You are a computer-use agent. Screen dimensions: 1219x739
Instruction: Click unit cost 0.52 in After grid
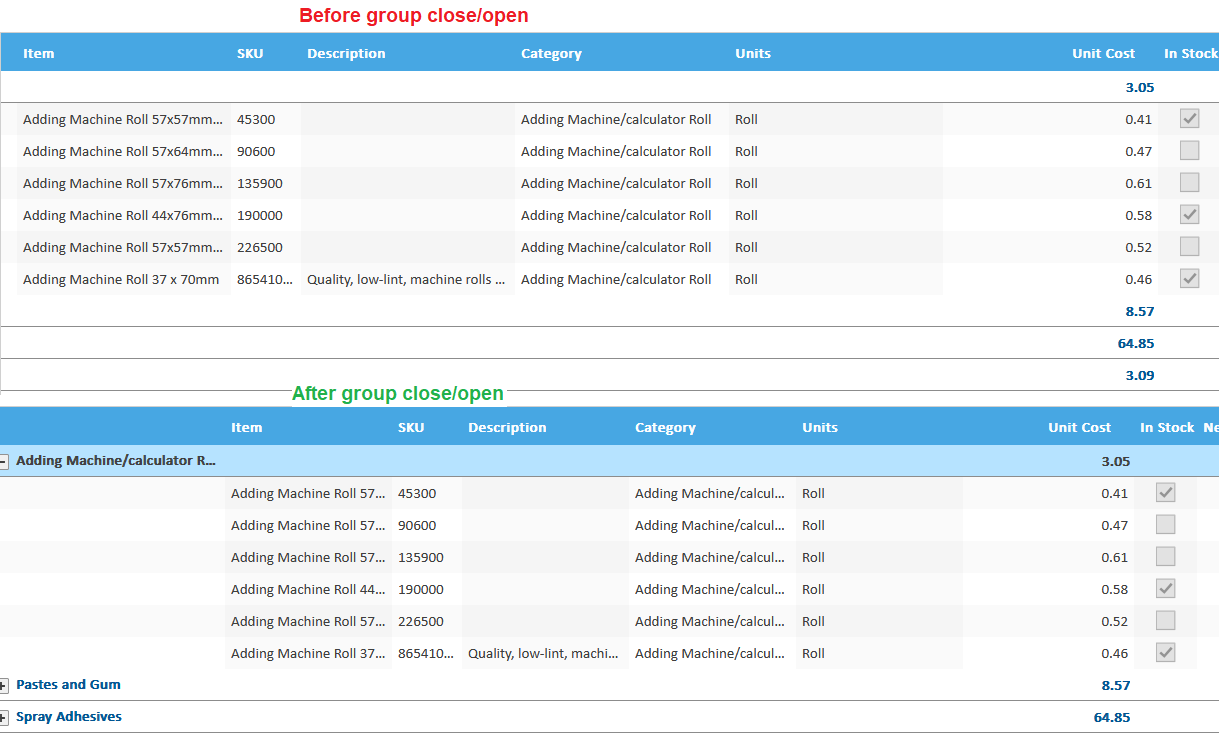[1115, 621]
